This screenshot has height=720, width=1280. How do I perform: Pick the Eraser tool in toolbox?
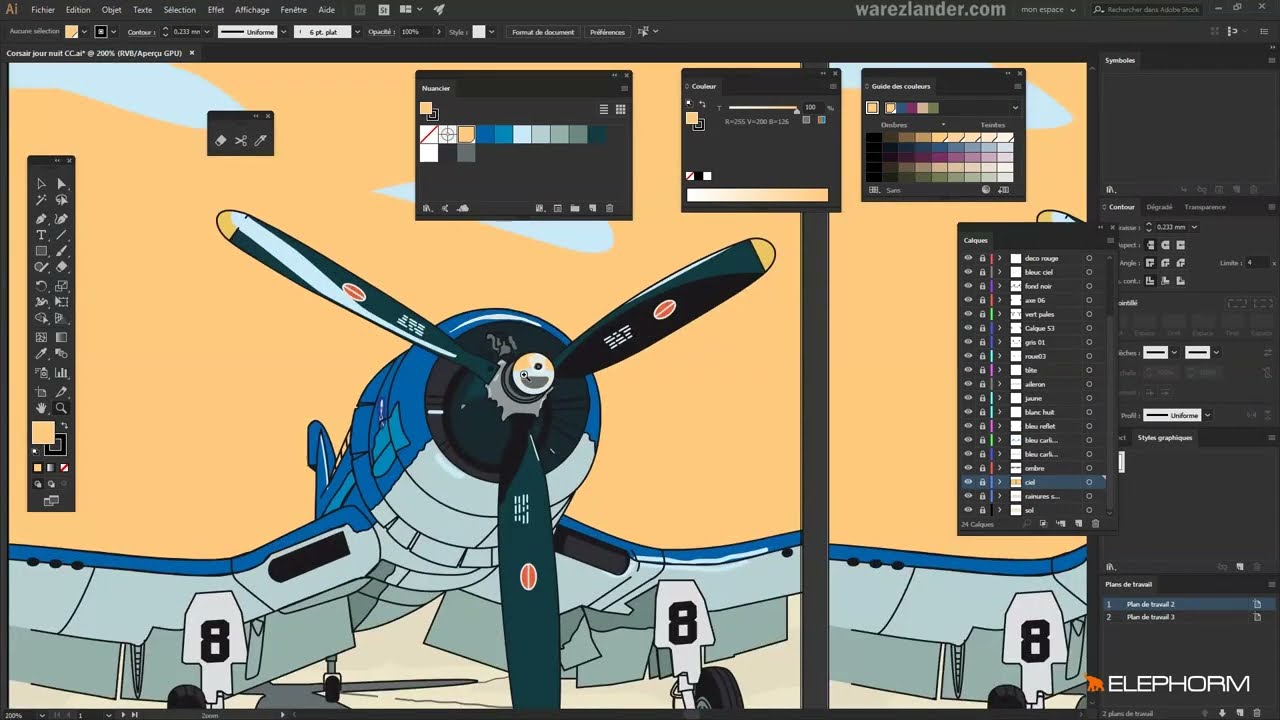click(61, 267)
